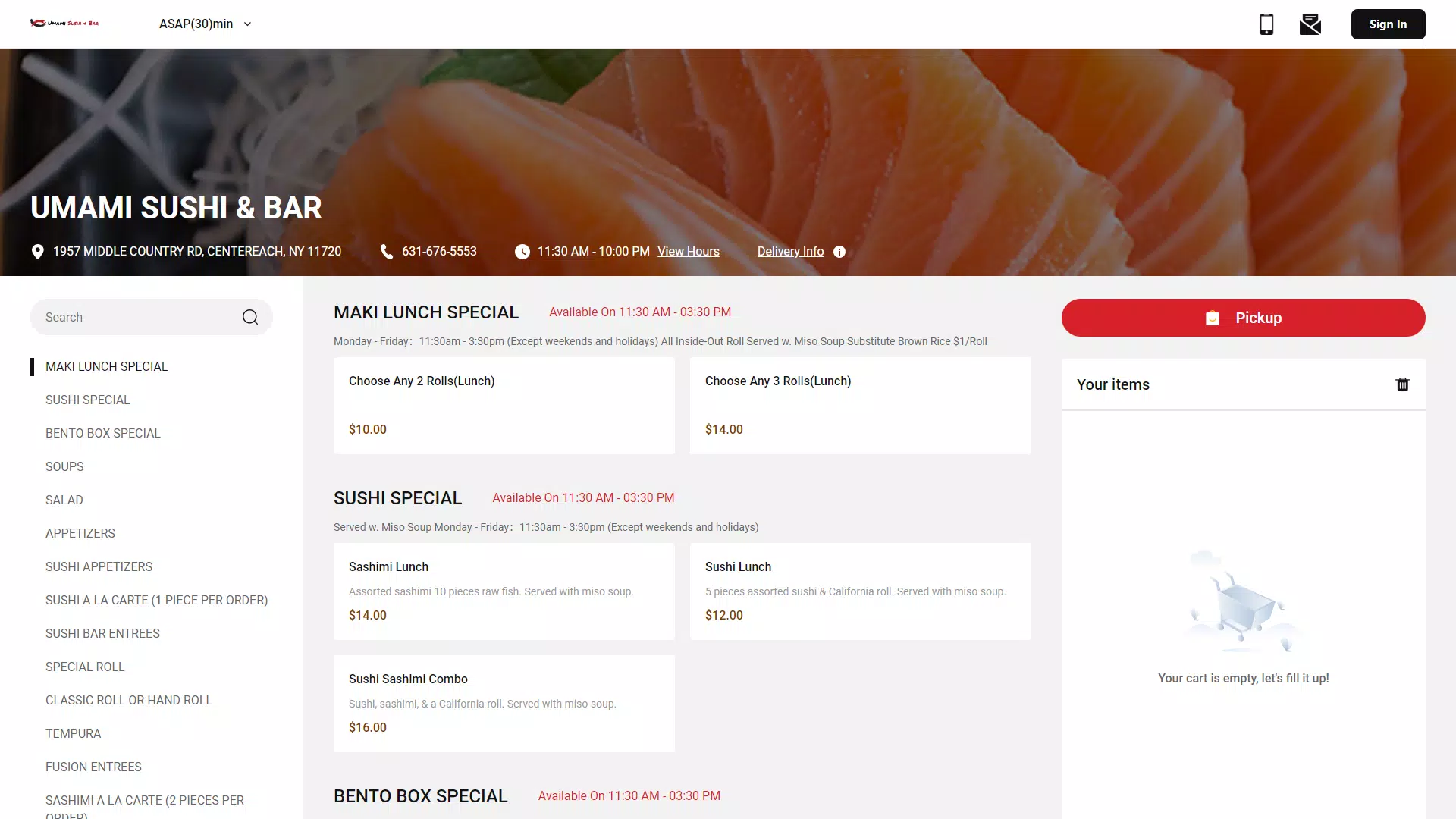Select the Choose Any 2 Rolls(Lunch) item

coord(504,406)
